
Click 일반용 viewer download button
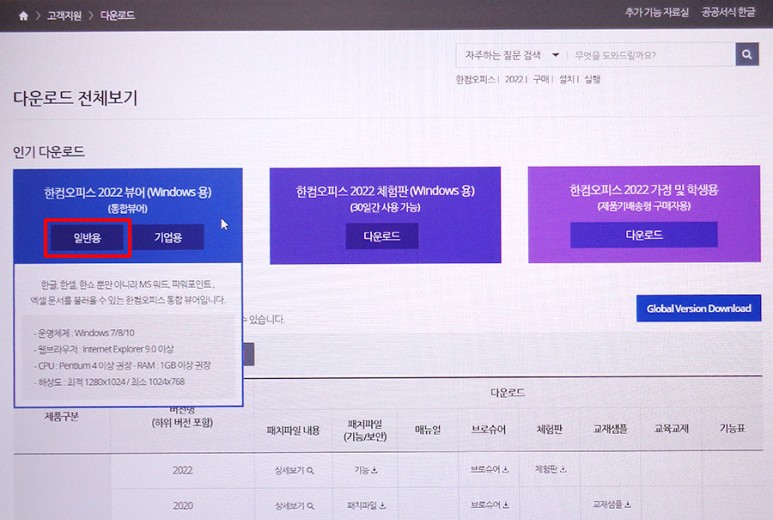(87, 238)
